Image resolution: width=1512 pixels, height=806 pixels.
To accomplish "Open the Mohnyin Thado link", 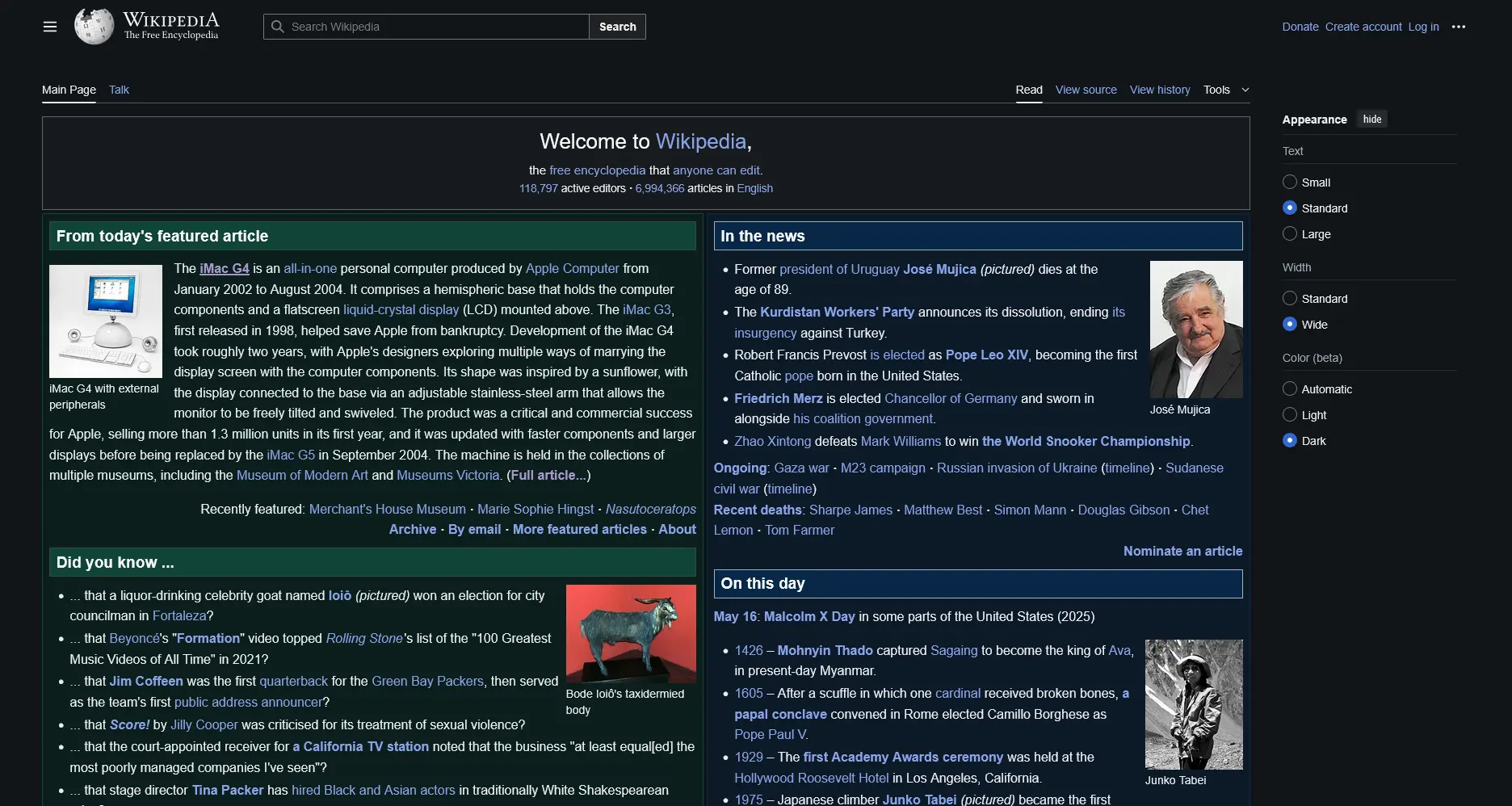I will [x=825, y=651].
